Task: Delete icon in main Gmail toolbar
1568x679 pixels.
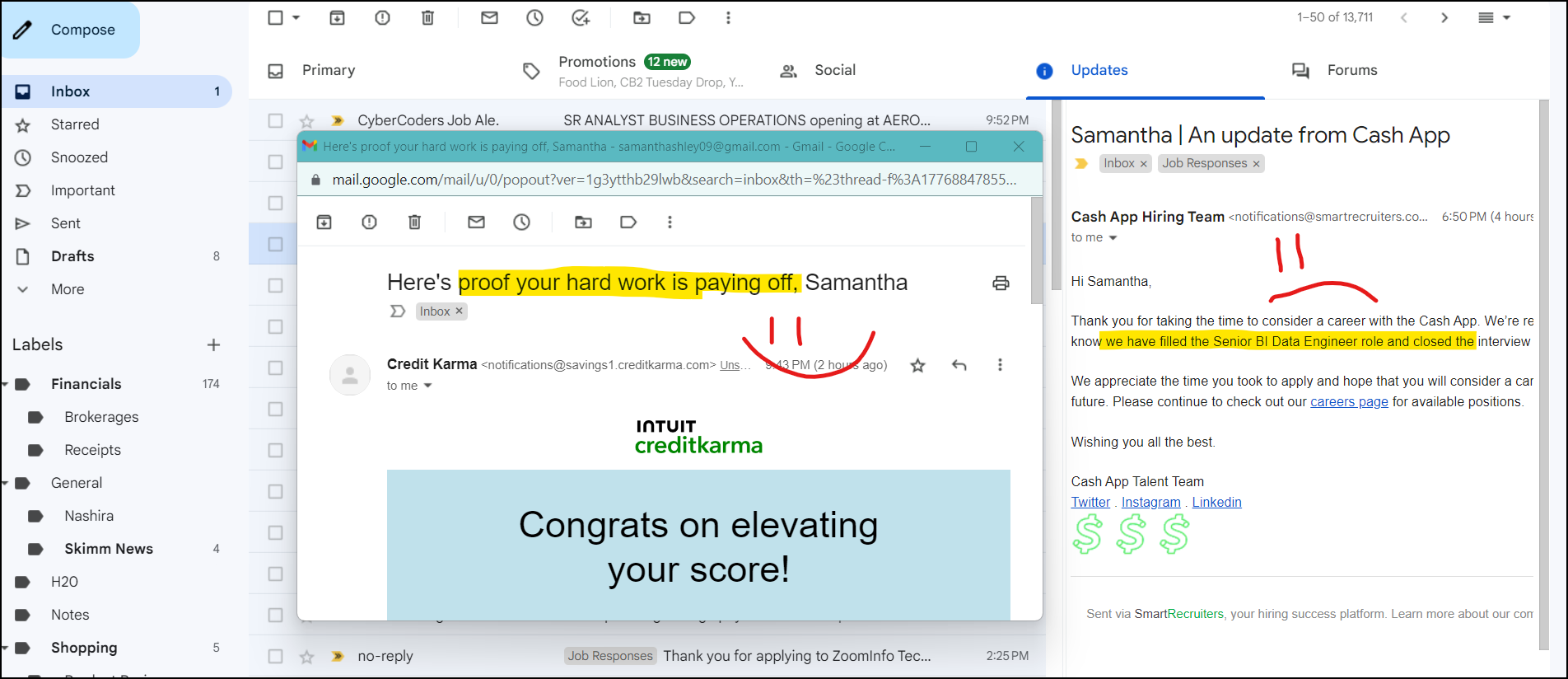Action: coord(427,17)
